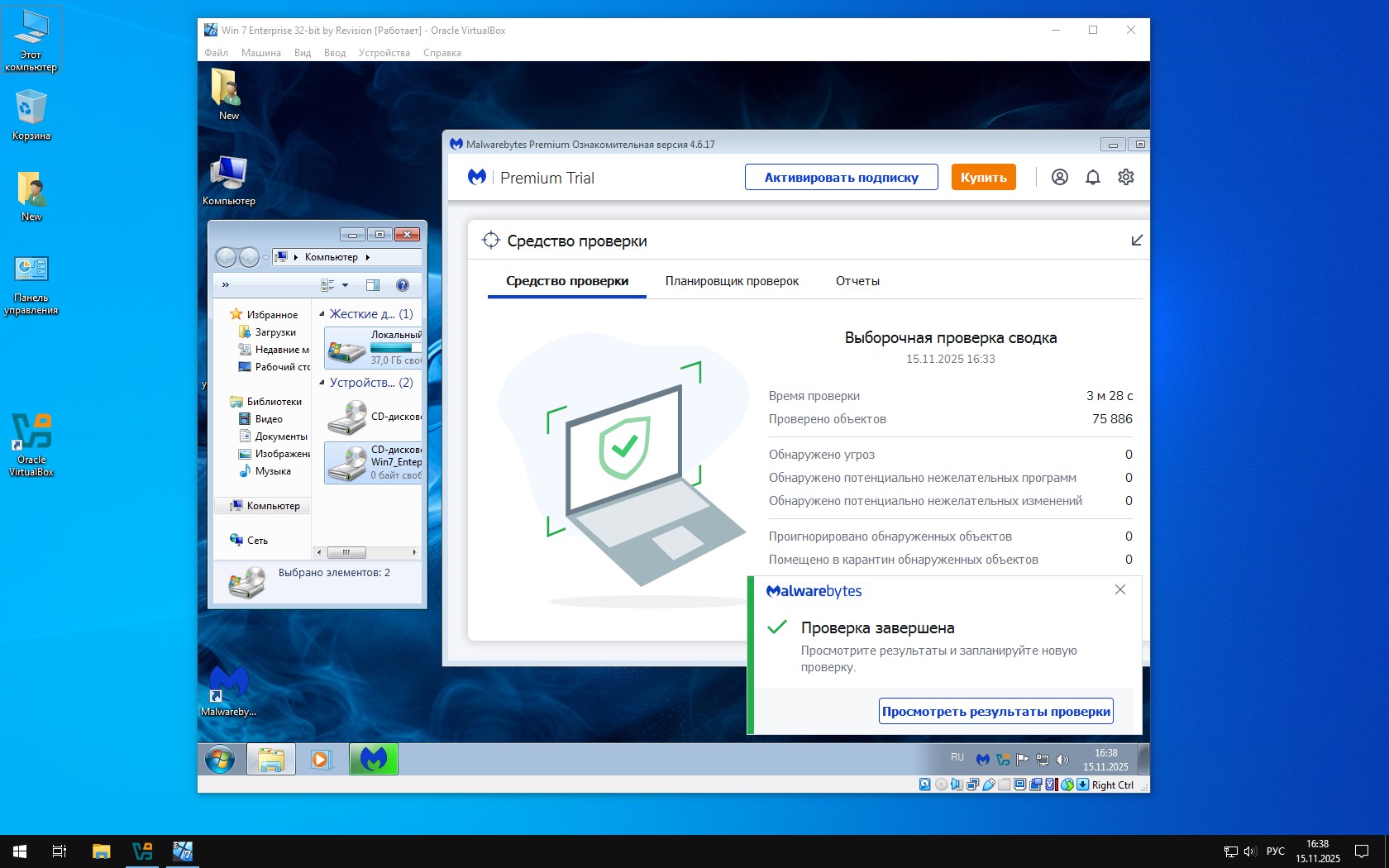The image size is (1389, 868).
Task: Click the Malwarebytes tray icon in guest
Action: (x=983, y=759)
